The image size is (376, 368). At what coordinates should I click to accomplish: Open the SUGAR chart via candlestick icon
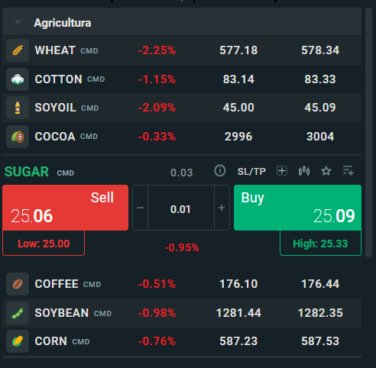(x=304, y=171)
